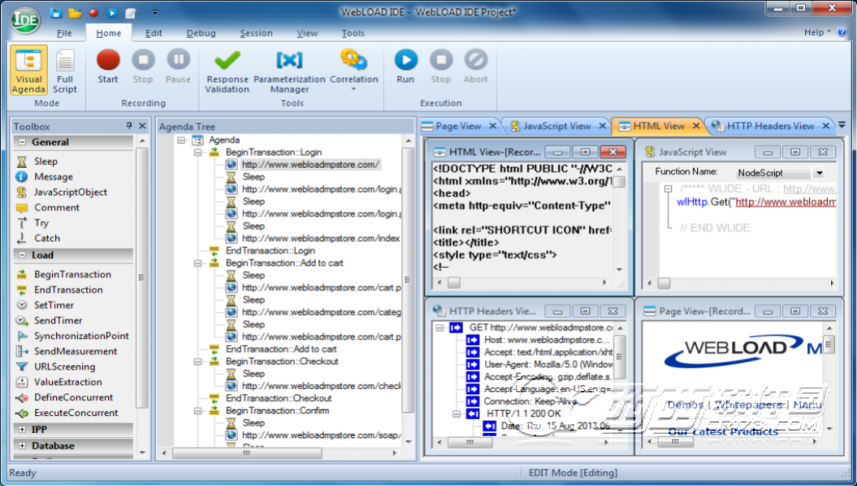Screen dimensions: 857x486
Task: Open the Parameterization Manager
Action: point(289,71)
